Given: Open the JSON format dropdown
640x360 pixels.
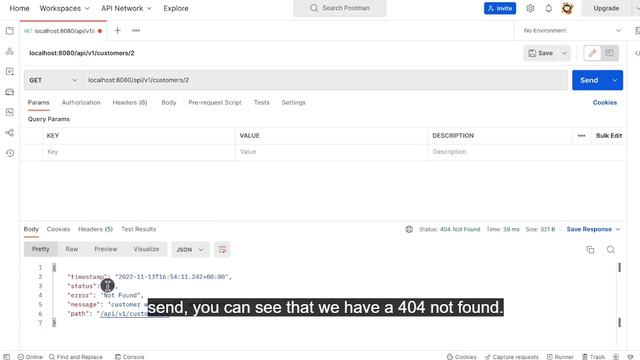Looking at the screenshot, I should coord(190,250).
